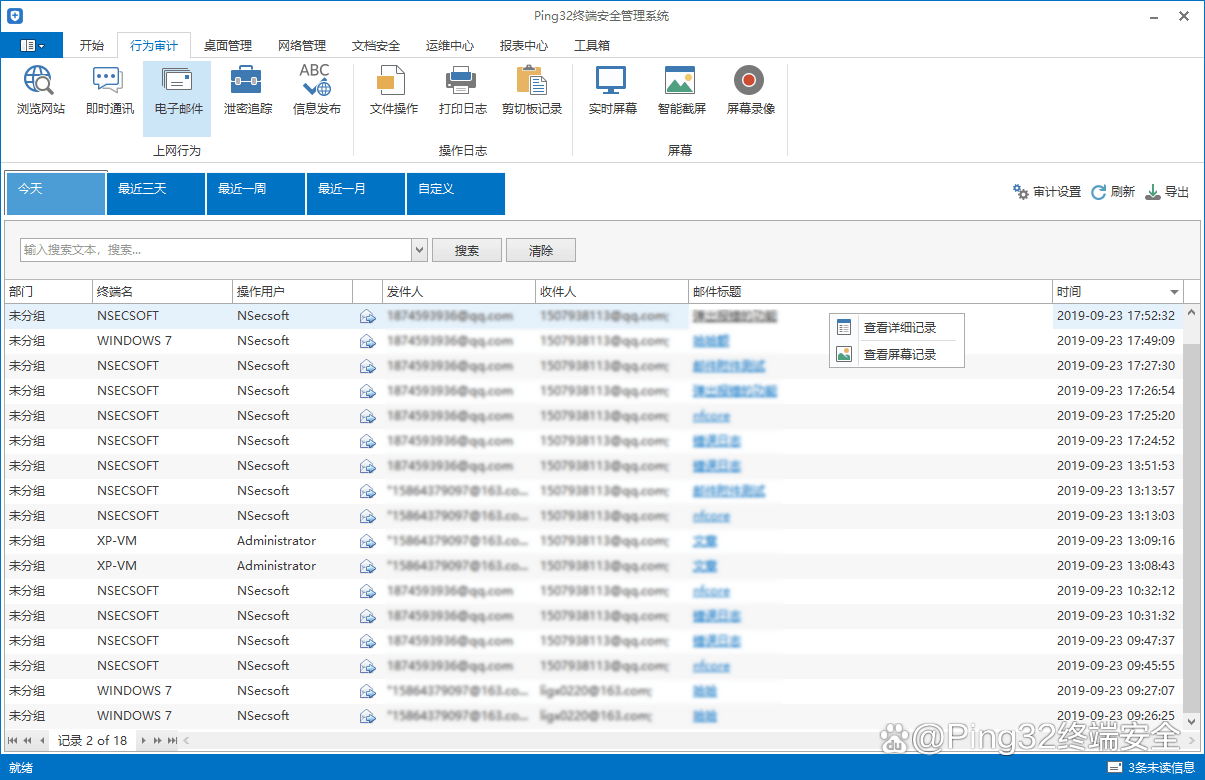Click the 导出 export icon
The width and height of the screenshot is (1205, 780).
click(1152, 192)
